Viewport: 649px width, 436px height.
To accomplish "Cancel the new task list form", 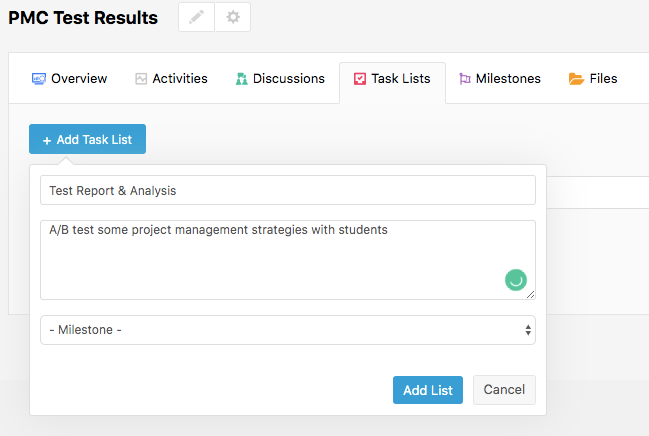I will click(504, 390).
